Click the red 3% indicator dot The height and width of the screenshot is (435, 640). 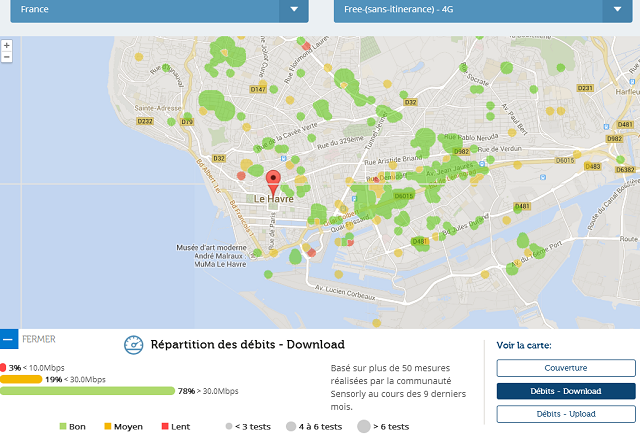pos(3,368)
